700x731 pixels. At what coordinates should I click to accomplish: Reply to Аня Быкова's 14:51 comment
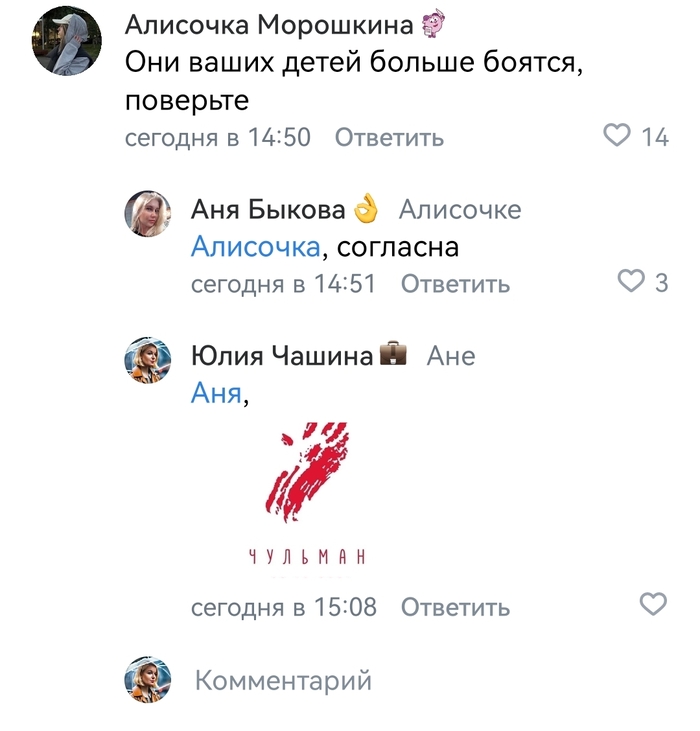click(x=455, y=283)
